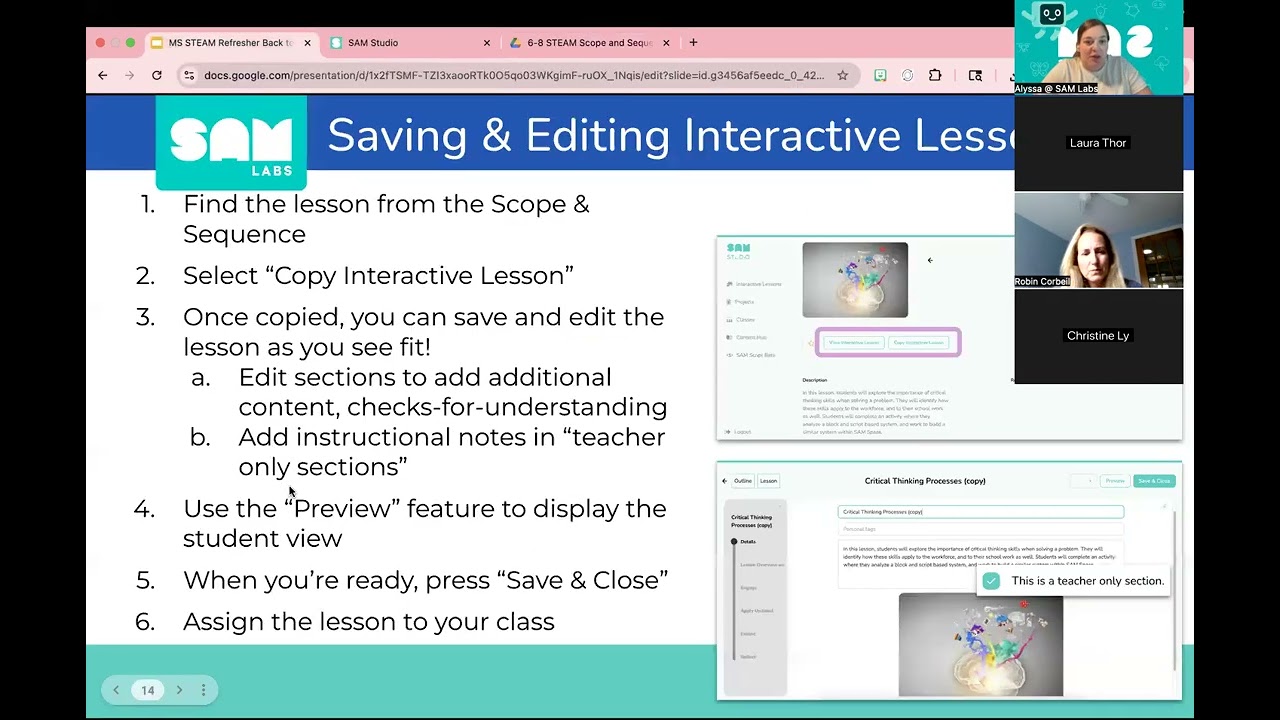Bookmark this page with the star icon
Image resolution: width=1280 pixels, height=720 pixels.
pos(843,75)
